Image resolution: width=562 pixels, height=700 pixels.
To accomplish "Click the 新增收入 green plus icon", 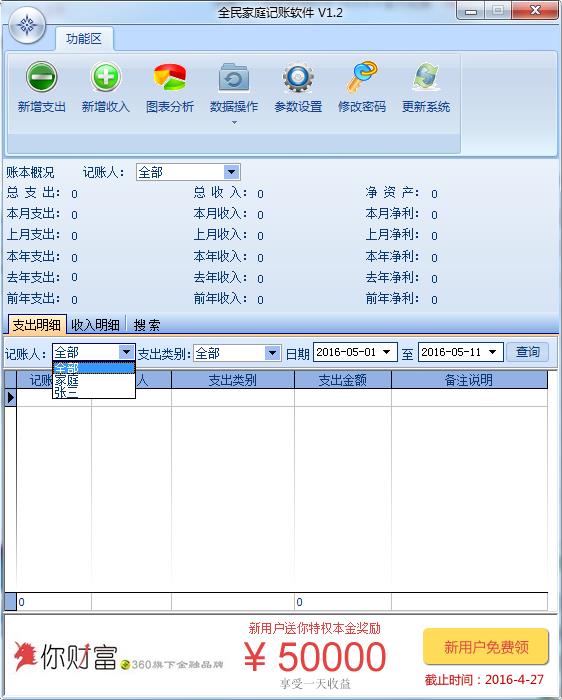I will [x=106, y=77].
